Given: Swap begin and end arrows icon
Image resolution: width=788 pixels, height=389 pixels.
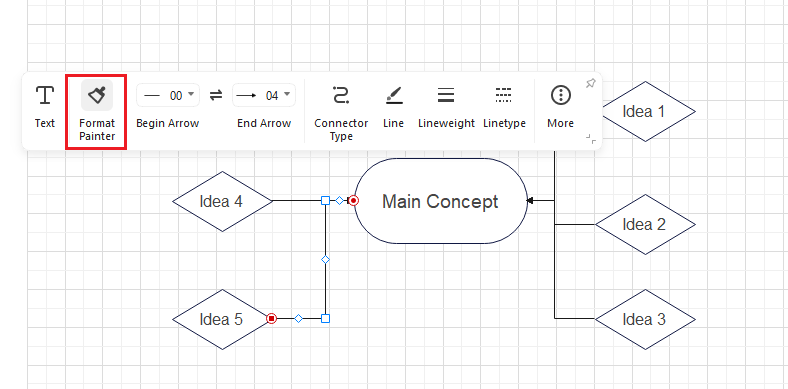Looking at the screenshot, I should tap(216, 95).
